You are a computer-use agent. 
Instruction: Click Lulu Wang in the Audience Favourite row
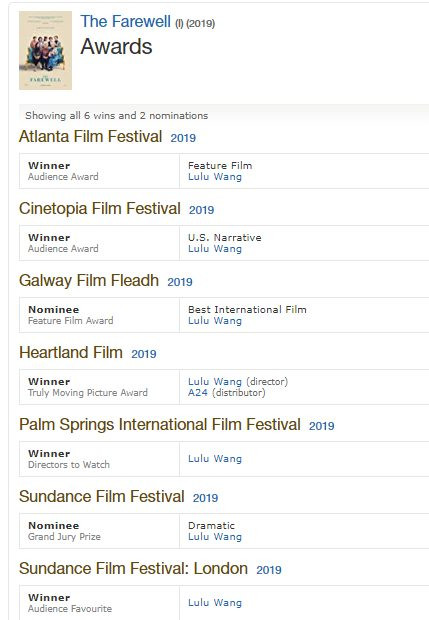[215, 603]
